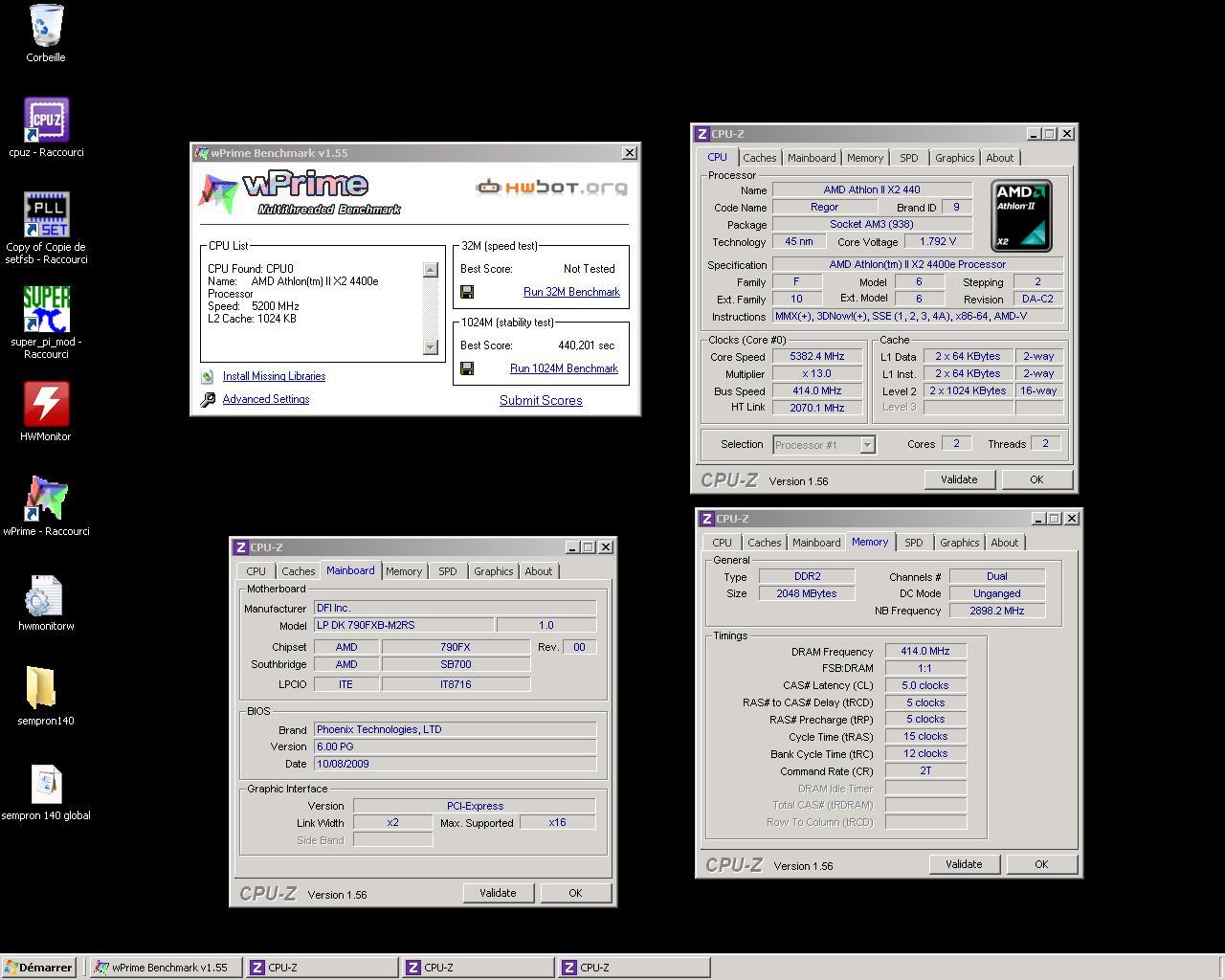Click the Z icon in the CPU tab window's title bar
Viewport: 1225px width, 980px height.
[702, 134]
